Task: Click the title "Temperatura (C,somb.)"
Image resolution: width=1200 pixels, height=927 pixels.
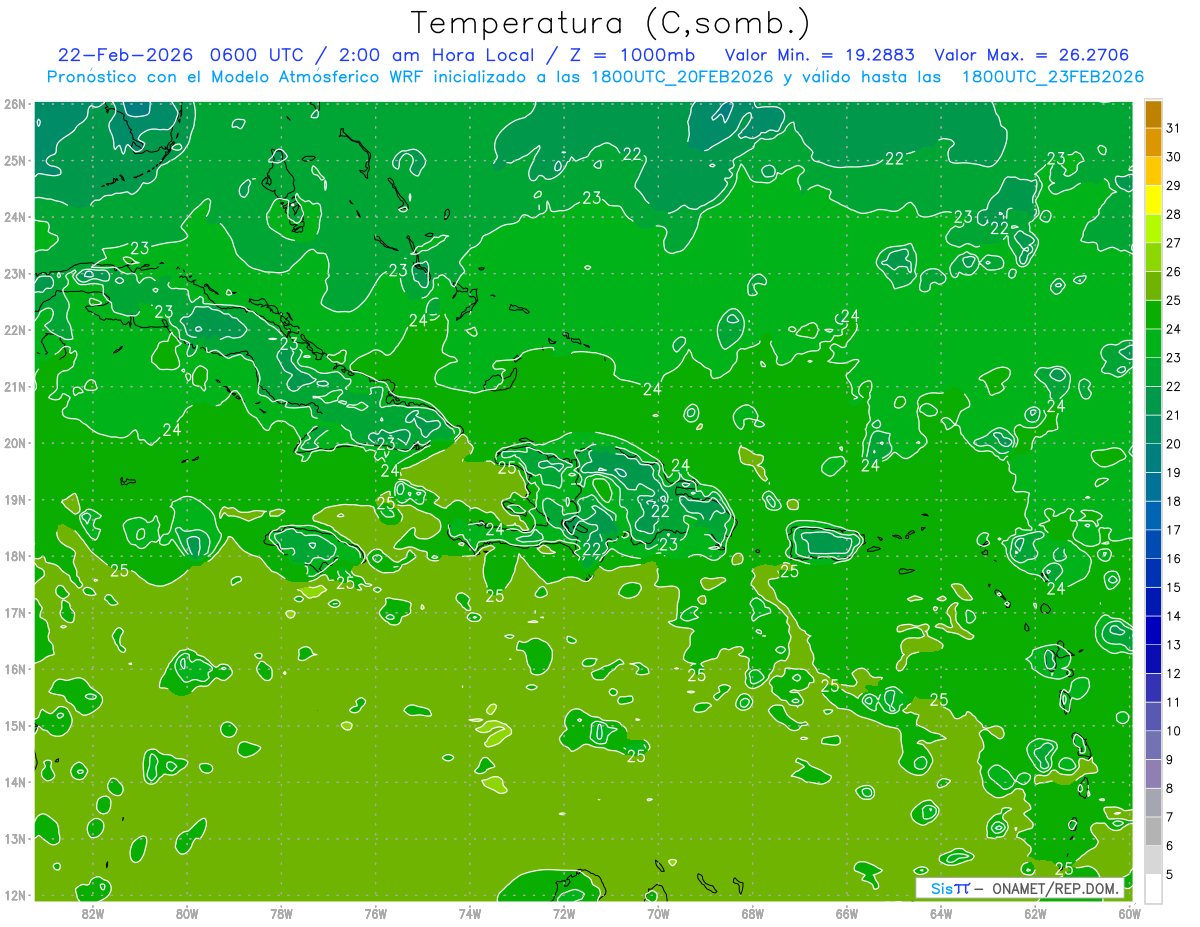Action: (611, 23)
